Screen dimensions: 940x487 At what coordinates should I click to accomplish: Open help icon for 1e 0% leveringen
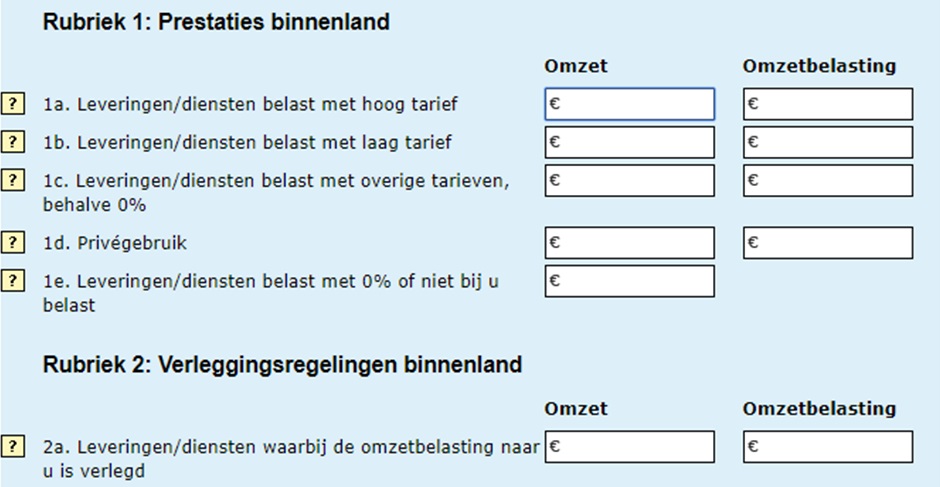point(13,281)
